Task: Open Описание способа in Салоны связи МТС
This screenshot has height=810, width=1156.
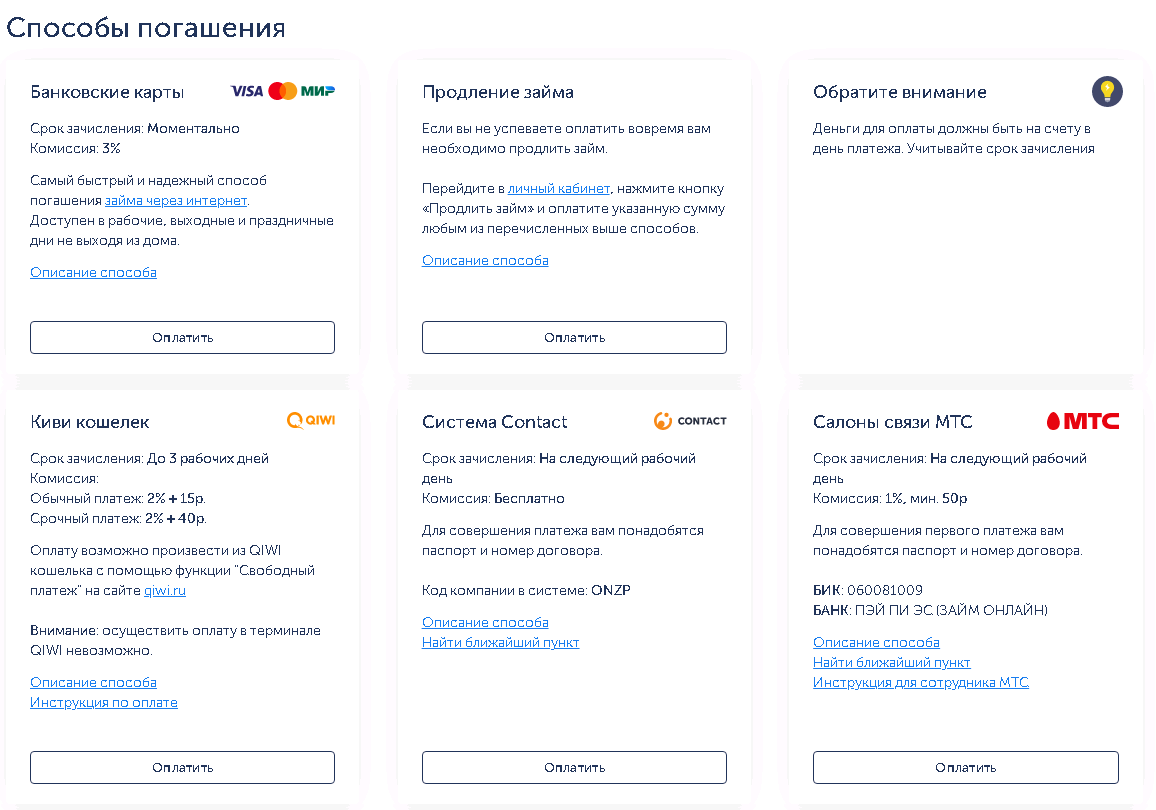Action: [876, 642]
